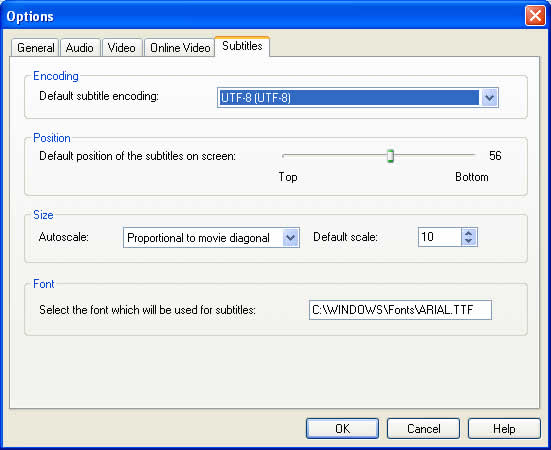This screenshot has height=450, width=551.
Task: Click slider track near Bottom label
Action: (466, 155)
